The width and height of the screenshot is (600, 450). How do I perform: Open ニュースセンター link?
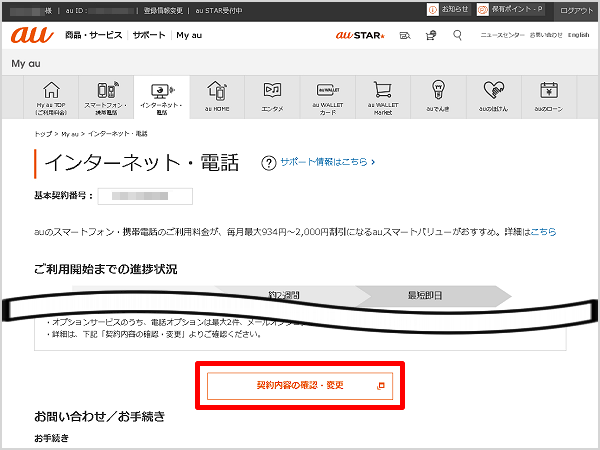[x=502, y=35]
